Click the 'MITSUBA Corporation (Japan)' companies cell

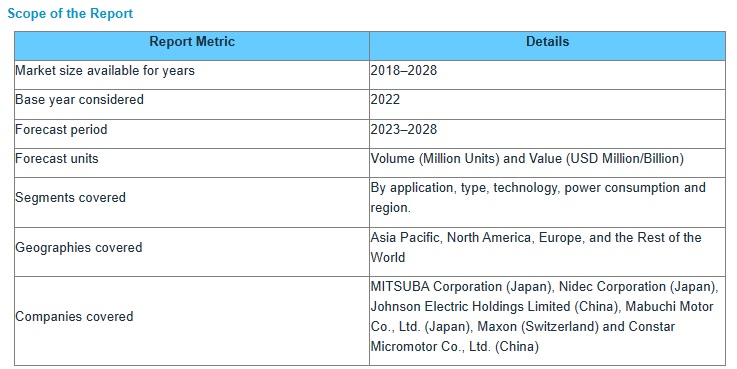point(547,321)
